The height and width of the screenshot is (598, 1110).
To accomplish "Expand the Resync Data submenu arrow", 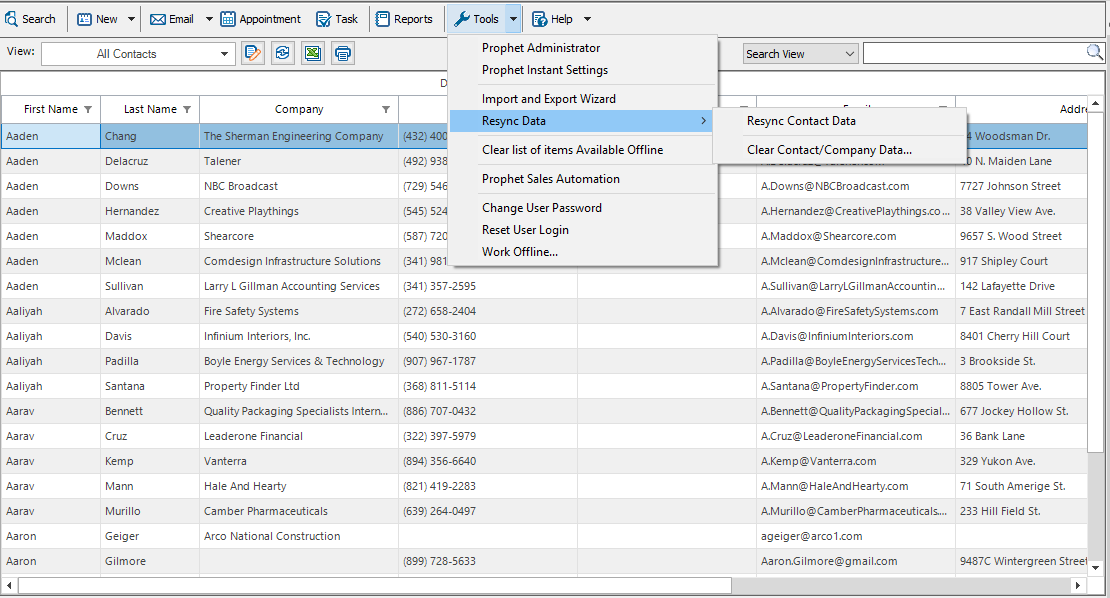I will [703, 121].
